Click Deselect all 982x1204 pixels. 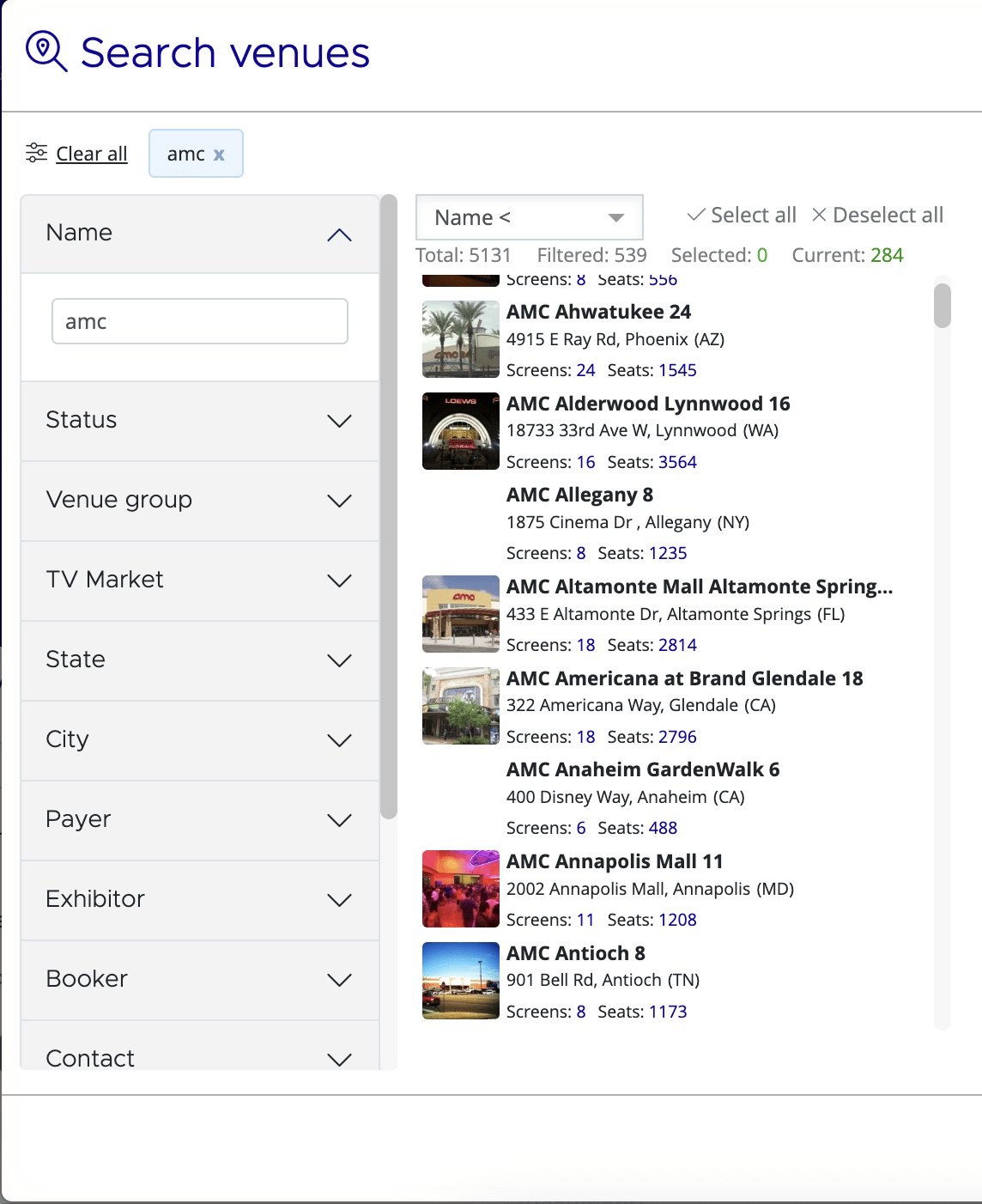tap(887, 215)
